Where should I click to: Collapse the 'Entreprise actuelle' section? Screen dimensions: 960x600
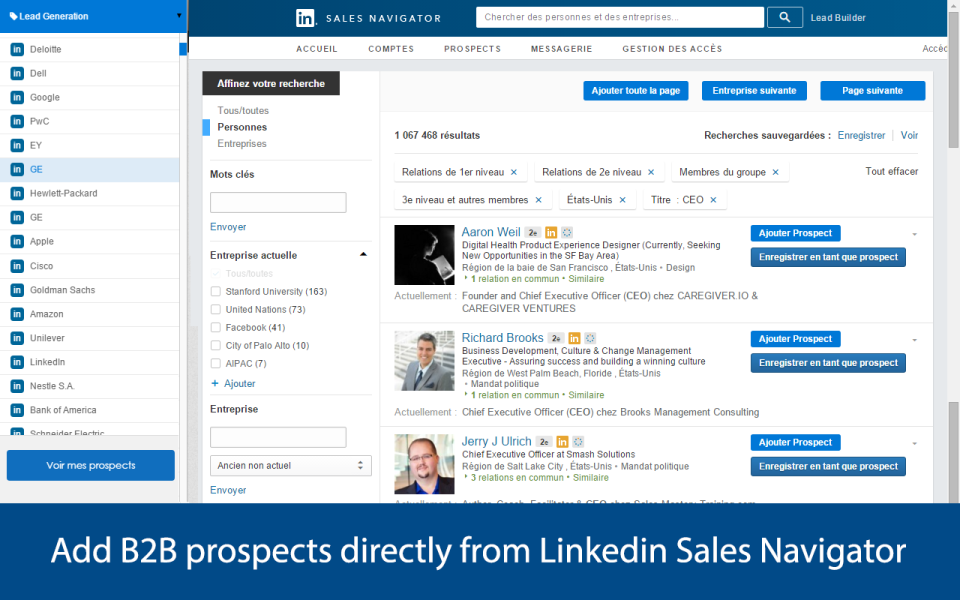point(363,255)
